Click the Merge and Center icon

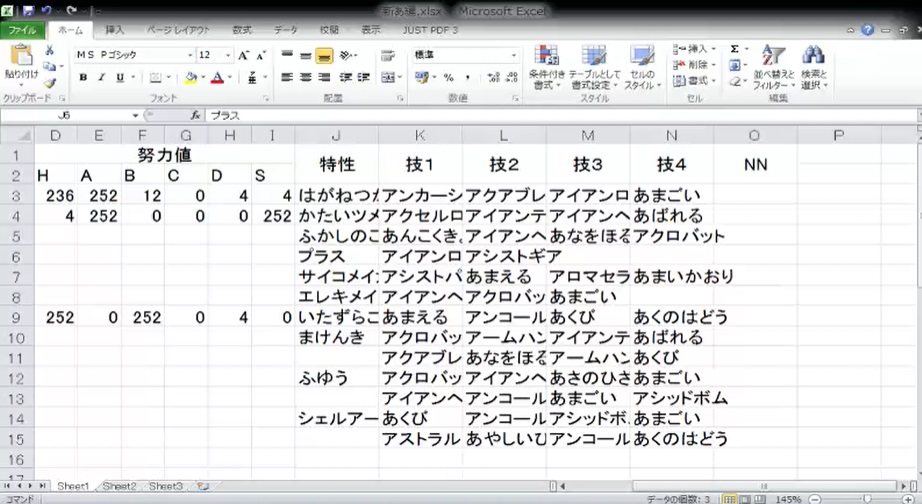click(387, 77)
